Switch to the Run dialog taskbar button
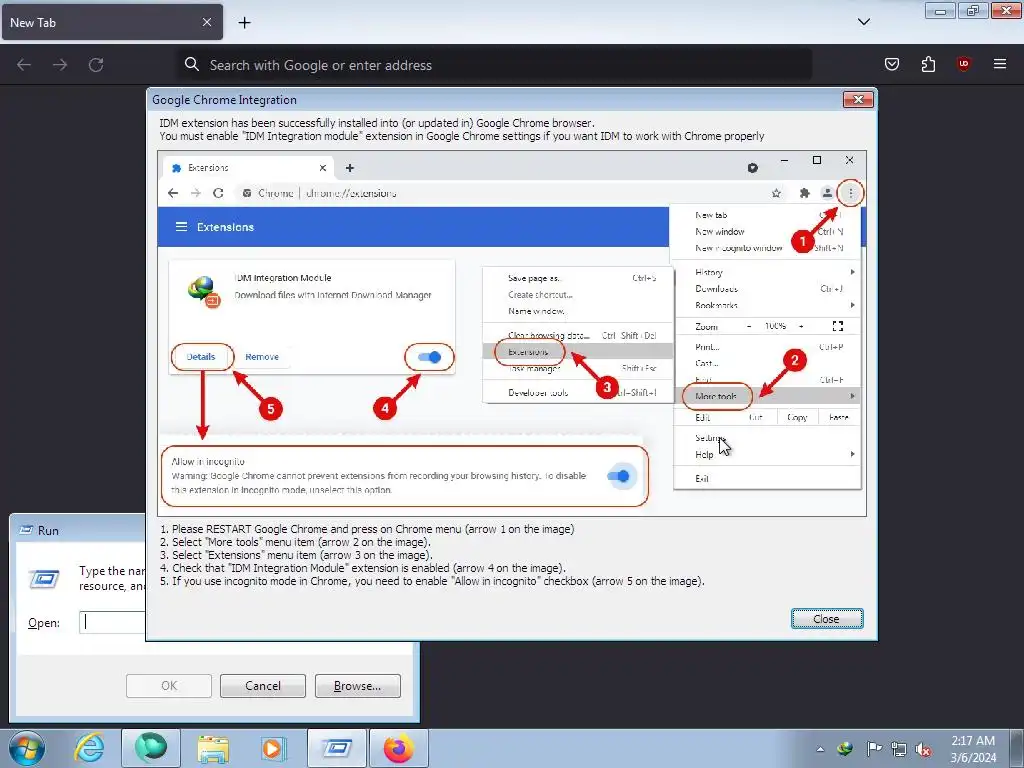The height and width of the screenshot is (768, 1024). coord(337,748)
